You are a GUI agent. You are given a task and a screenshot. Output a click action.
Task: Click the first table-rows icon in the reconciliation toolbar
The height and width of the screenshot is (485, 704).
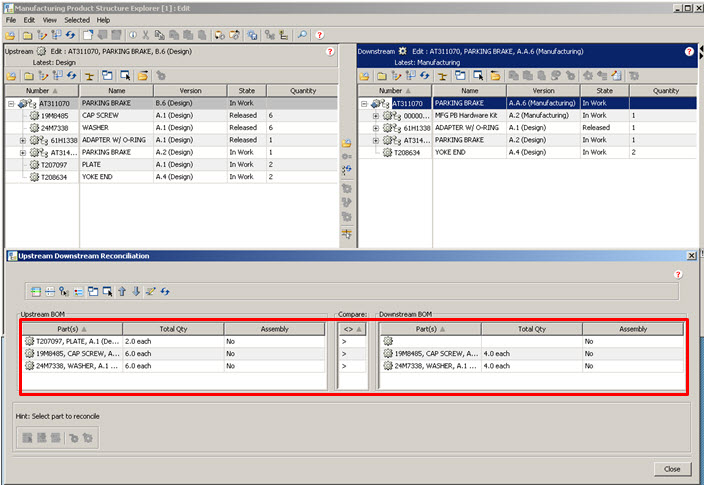[x=36, y=291]
